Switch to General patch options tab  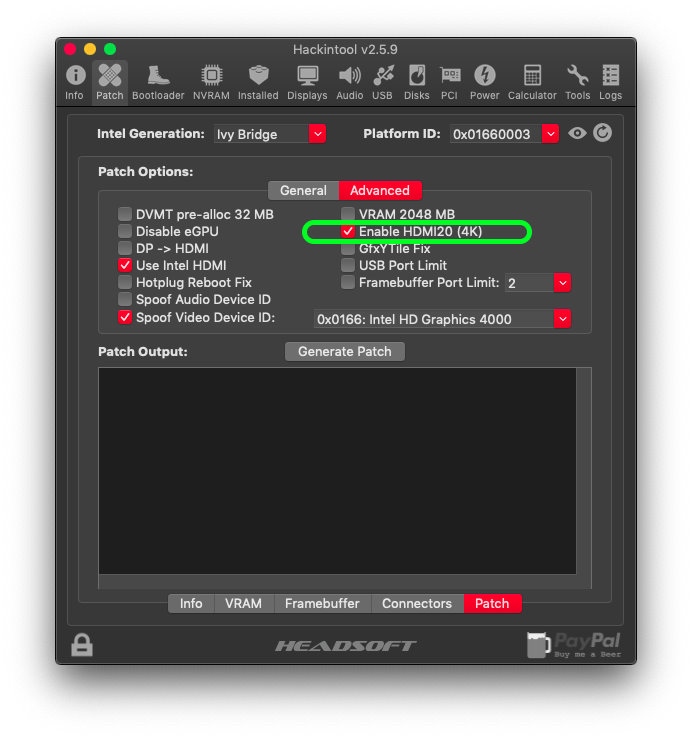tap(303, 191)
